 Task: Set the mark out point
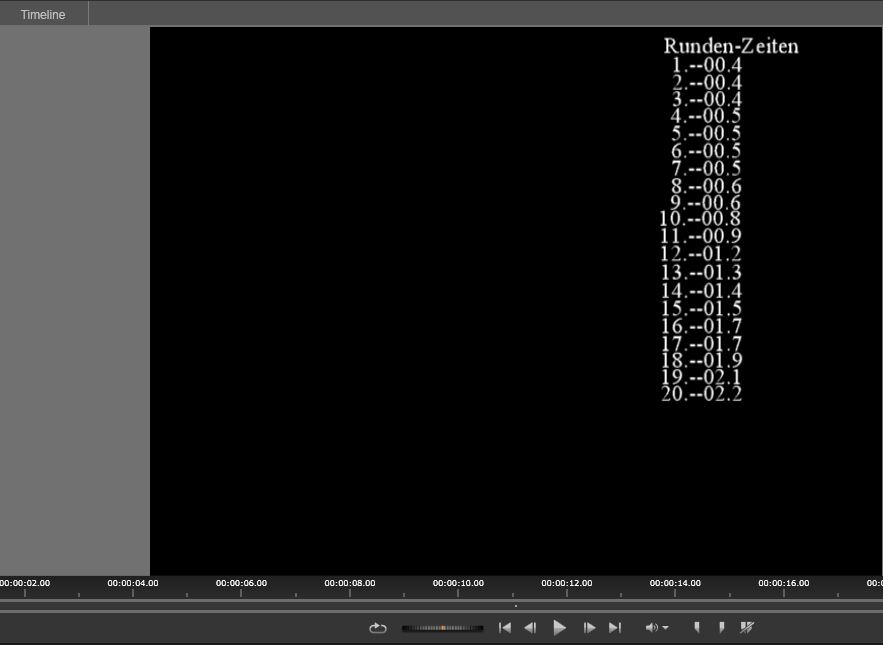pyautogui.click(x=722, y=627)
